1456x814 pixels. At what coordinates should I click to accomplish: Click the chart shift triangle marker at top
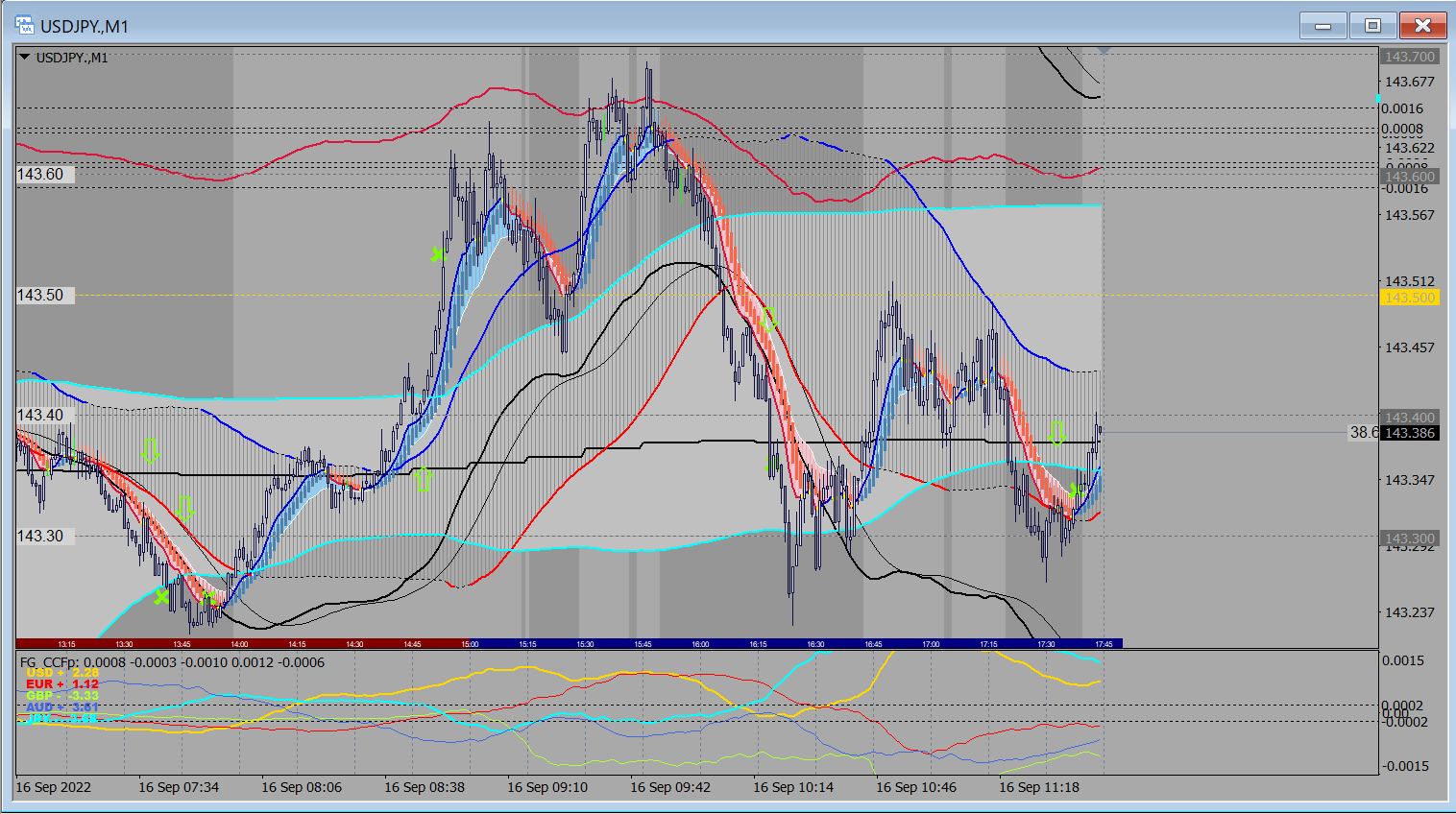(x=1104, y=50)
